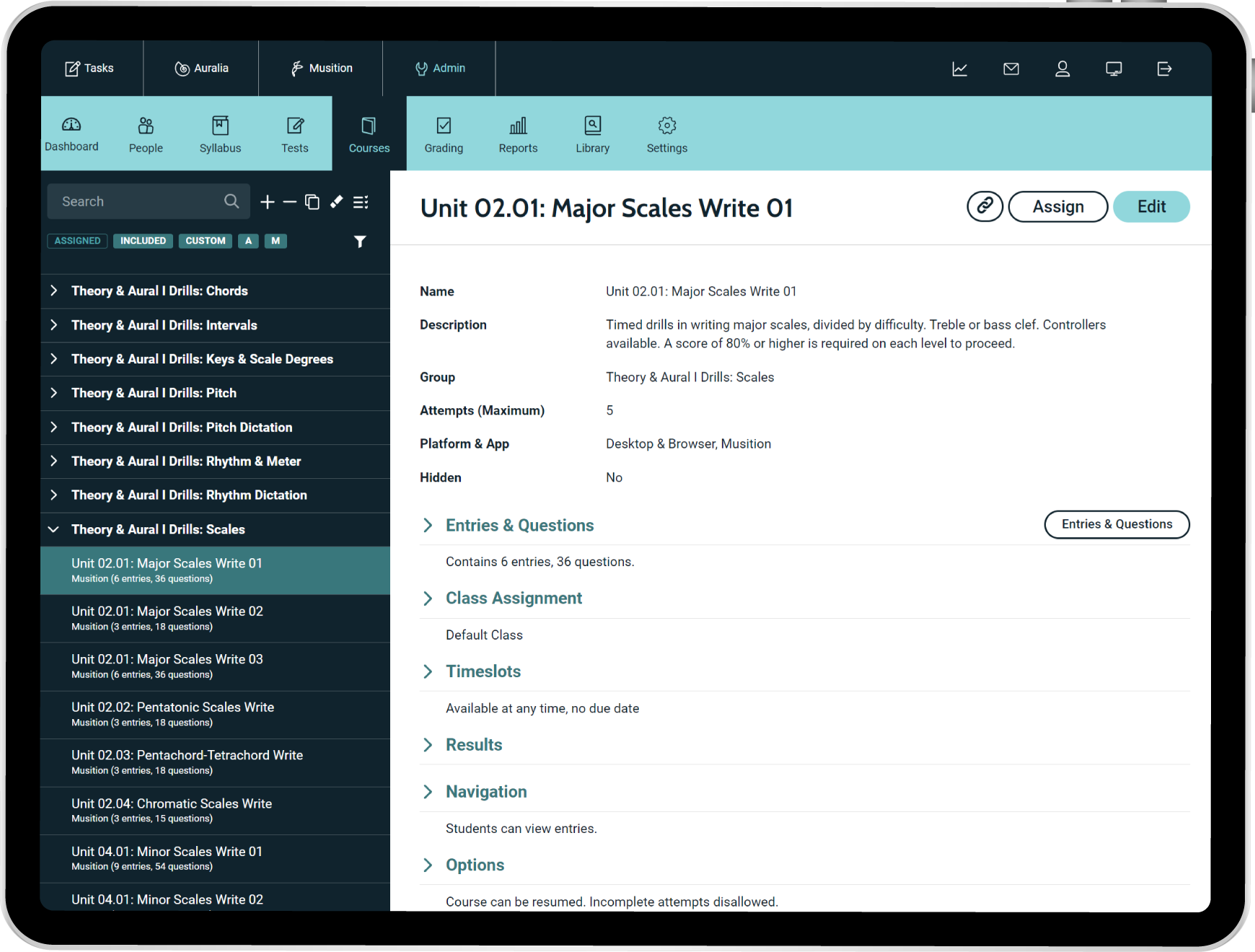Viewport: 1255px width, 952px height.
Task: Expand Theory & Aural I Drills: Chords
Action: [54, 291]
